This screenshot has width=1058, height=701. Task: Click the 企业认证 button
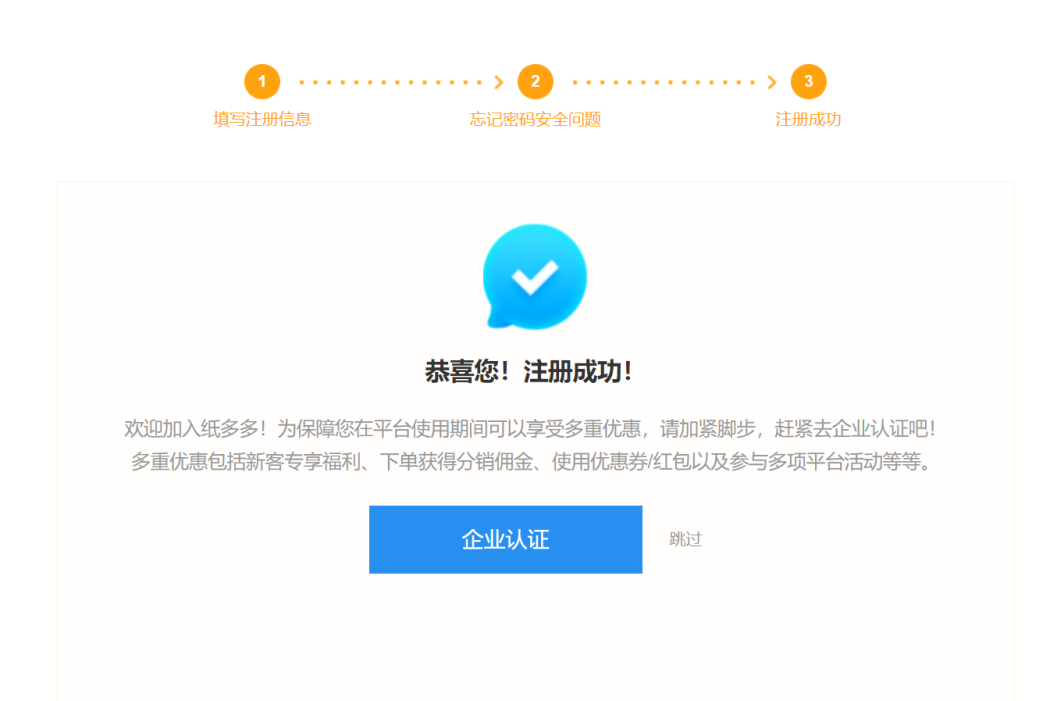point(505,539)
